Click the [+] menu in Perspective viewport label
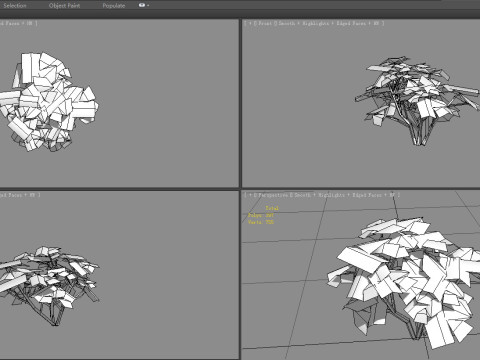The image size is (480, 360). [x=250, y=195]
